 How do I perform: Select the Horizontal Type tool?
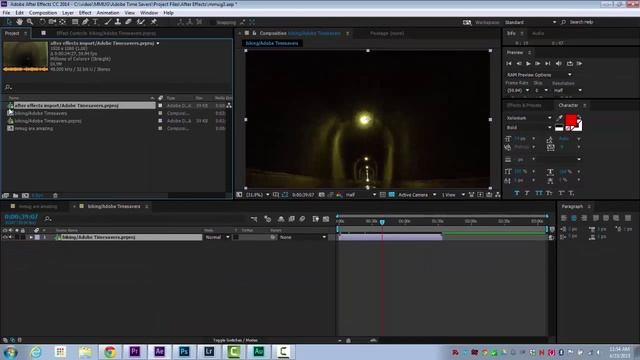[96, 22]
